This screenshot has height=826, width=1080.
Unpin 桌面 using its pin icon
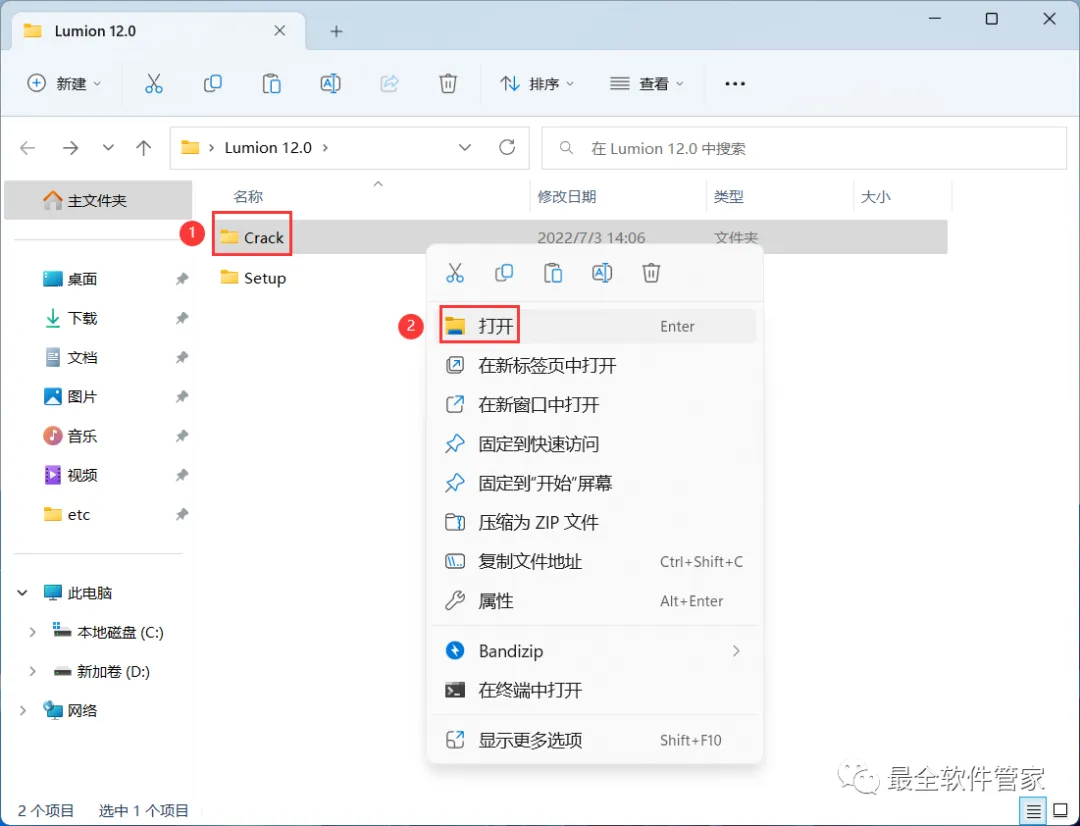pos(181,279)
